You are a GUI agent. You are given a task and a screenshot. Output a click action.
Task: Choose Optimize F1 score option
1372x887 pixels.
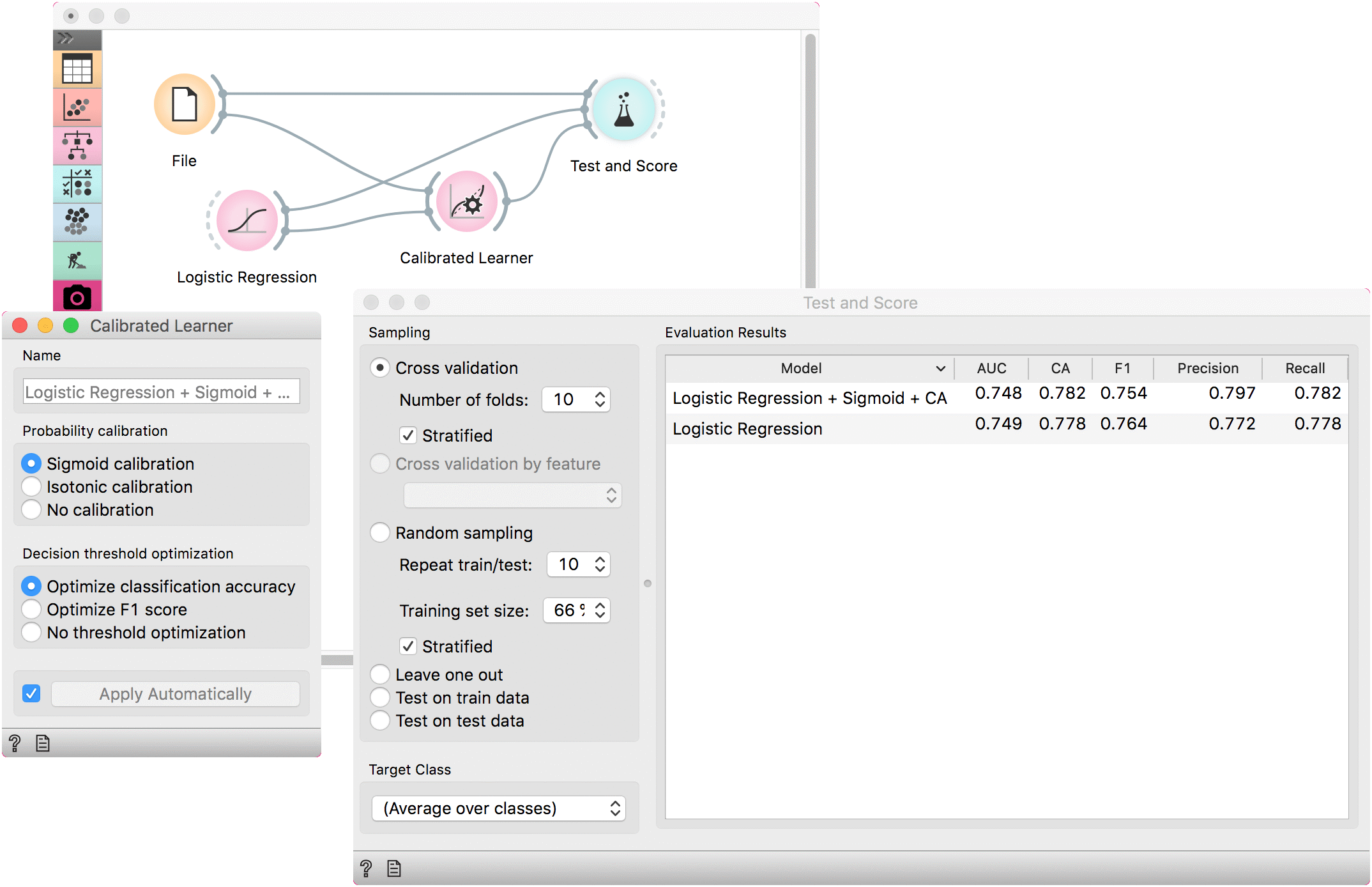[x=31, y=610]
